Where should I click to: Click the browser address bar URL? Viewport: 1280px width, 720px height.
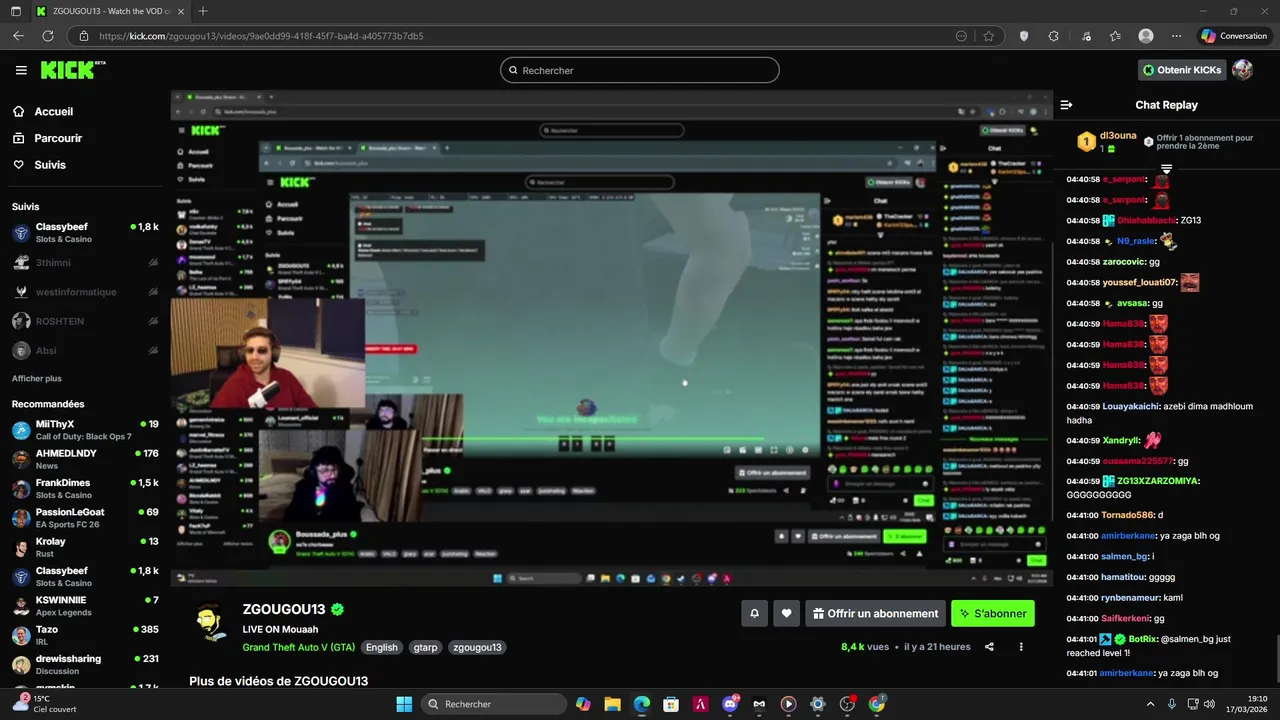pyautogui.click(x=261, y=36)
